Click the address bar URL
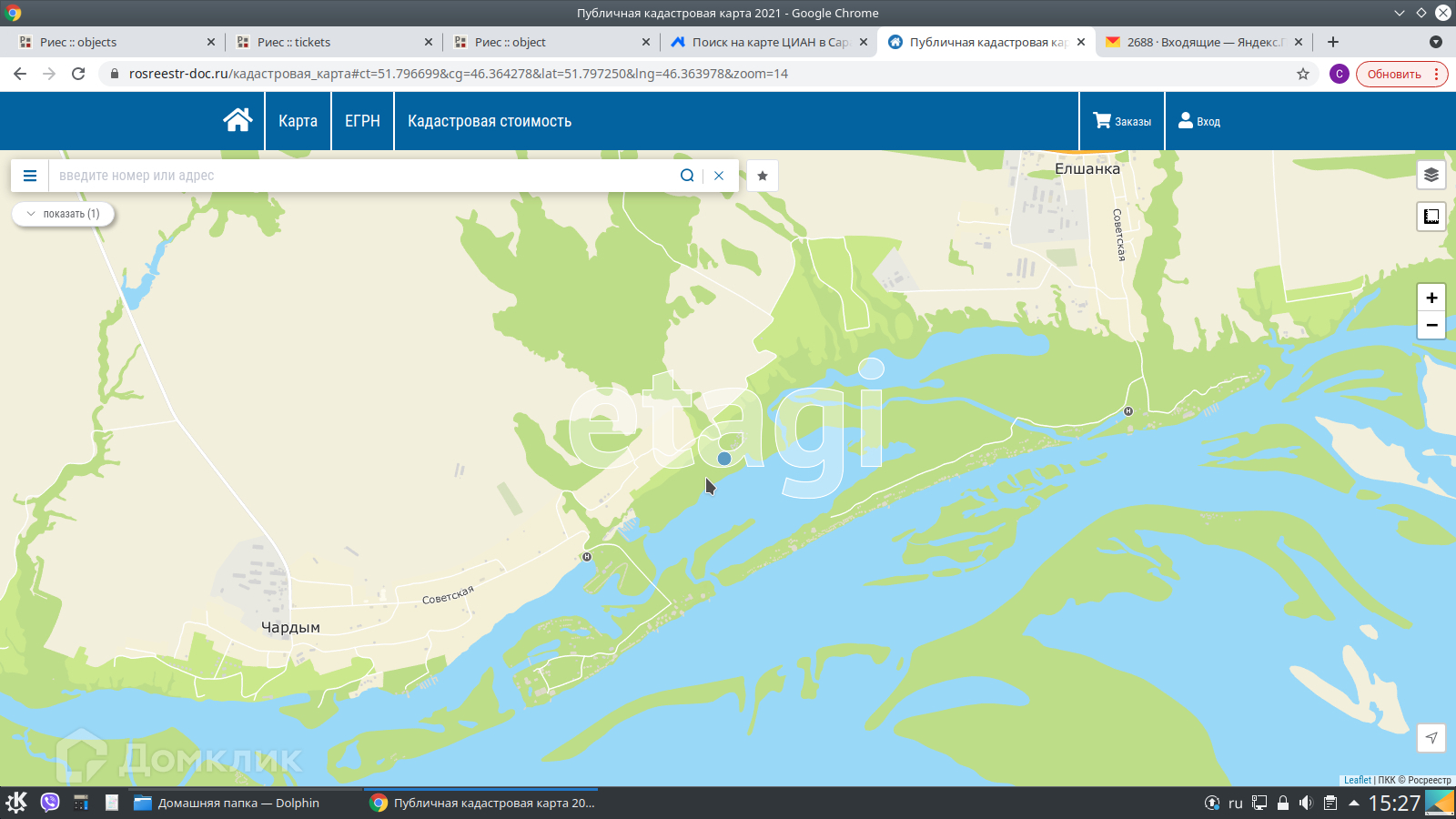 pyautogui.click(x=458, y=74)
